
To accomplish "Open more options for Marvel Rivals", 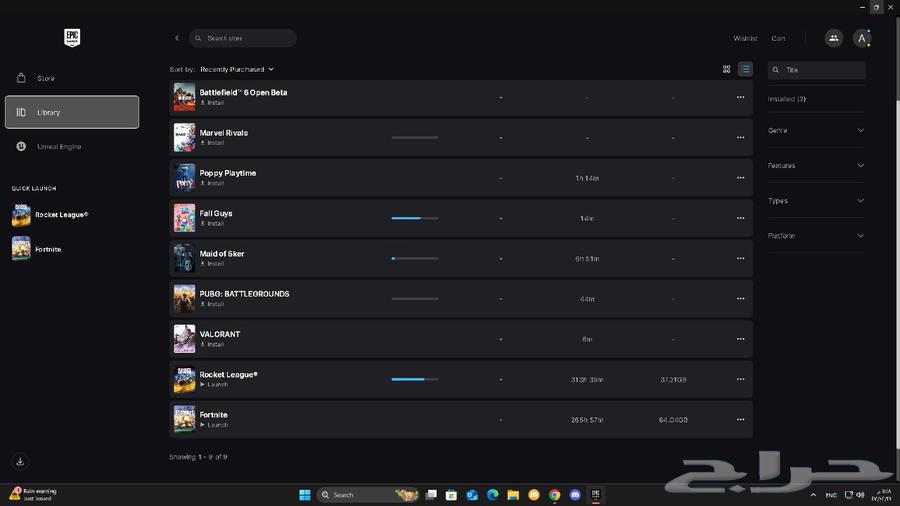I will click(740, 138).
